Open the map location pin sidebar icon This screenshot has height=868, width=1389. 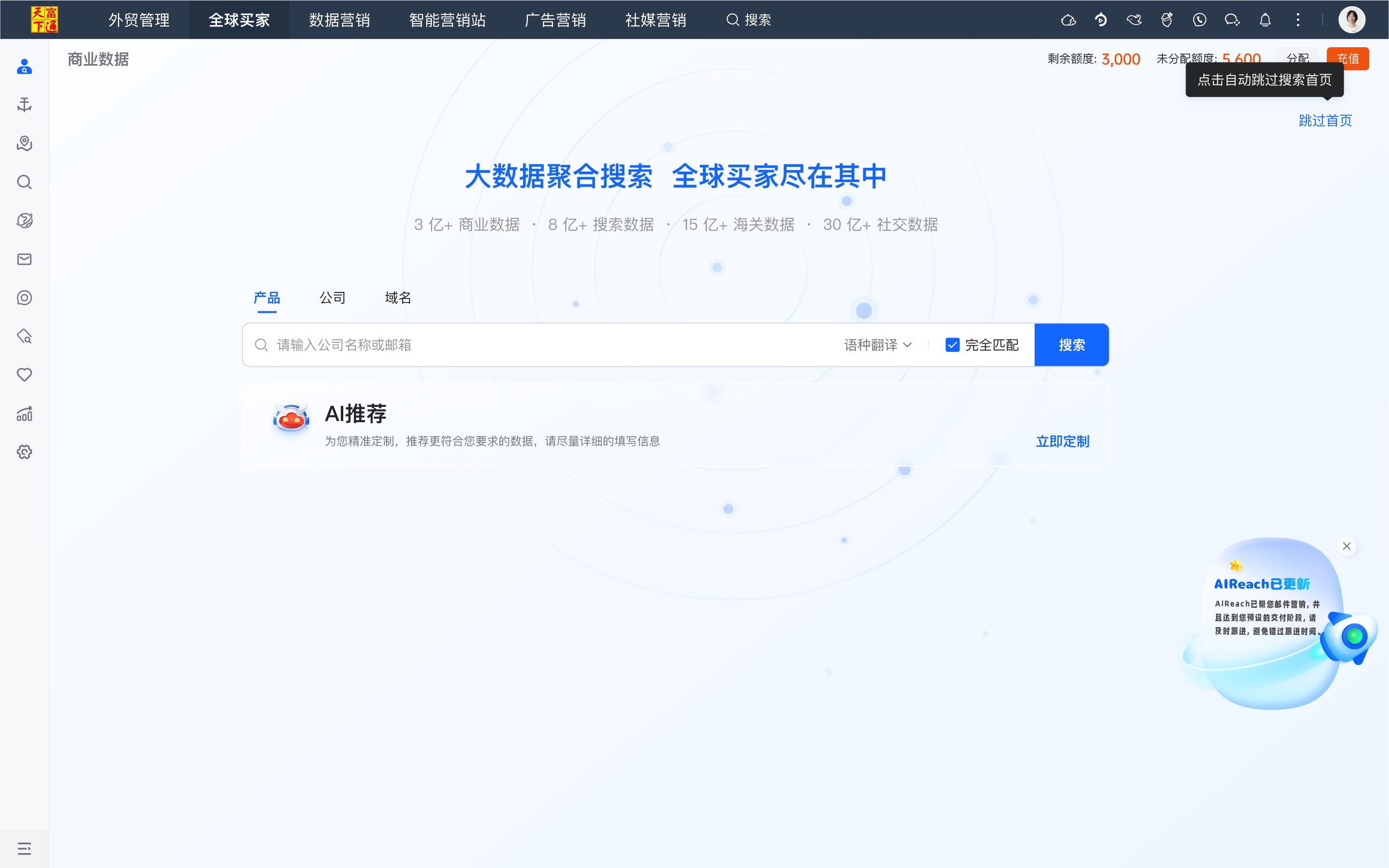[24, 144]
